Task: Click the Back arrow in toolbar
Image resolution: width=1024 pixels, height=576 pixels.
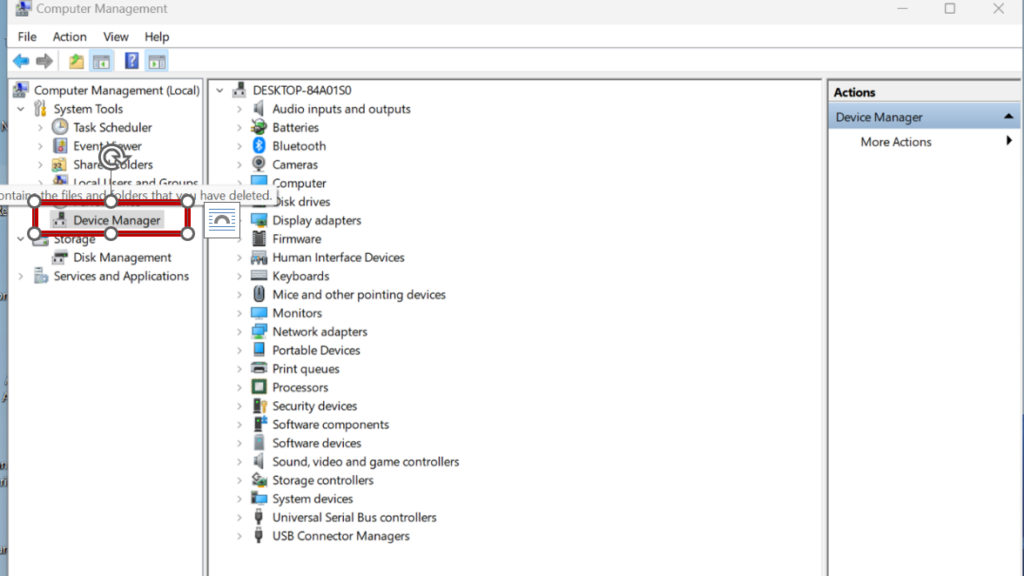Action: pos(20,62)
